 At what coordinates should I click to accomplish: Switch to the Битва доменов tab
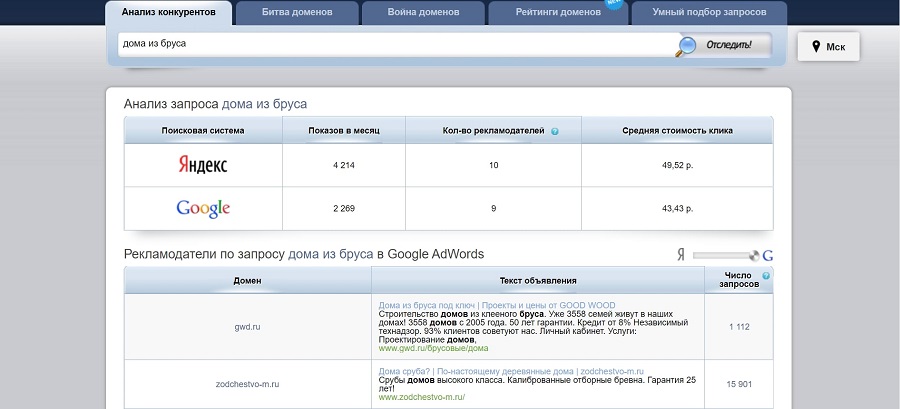point(297,13)
